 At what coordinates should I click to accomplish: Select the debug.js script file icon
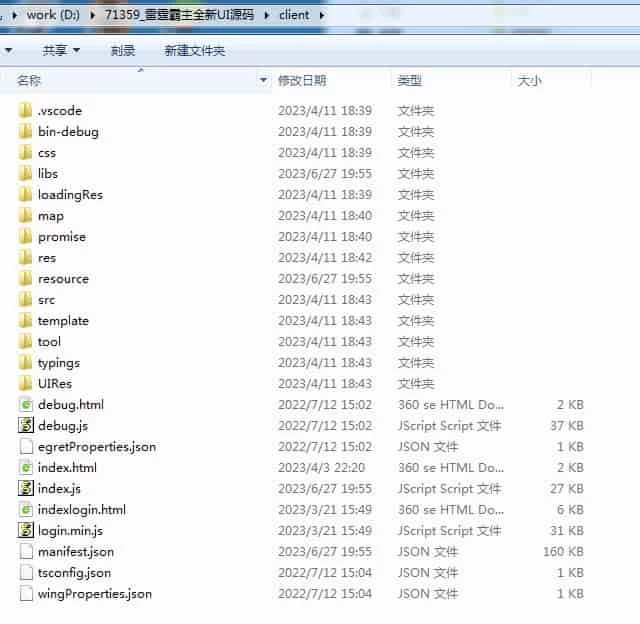pos(26,426)
